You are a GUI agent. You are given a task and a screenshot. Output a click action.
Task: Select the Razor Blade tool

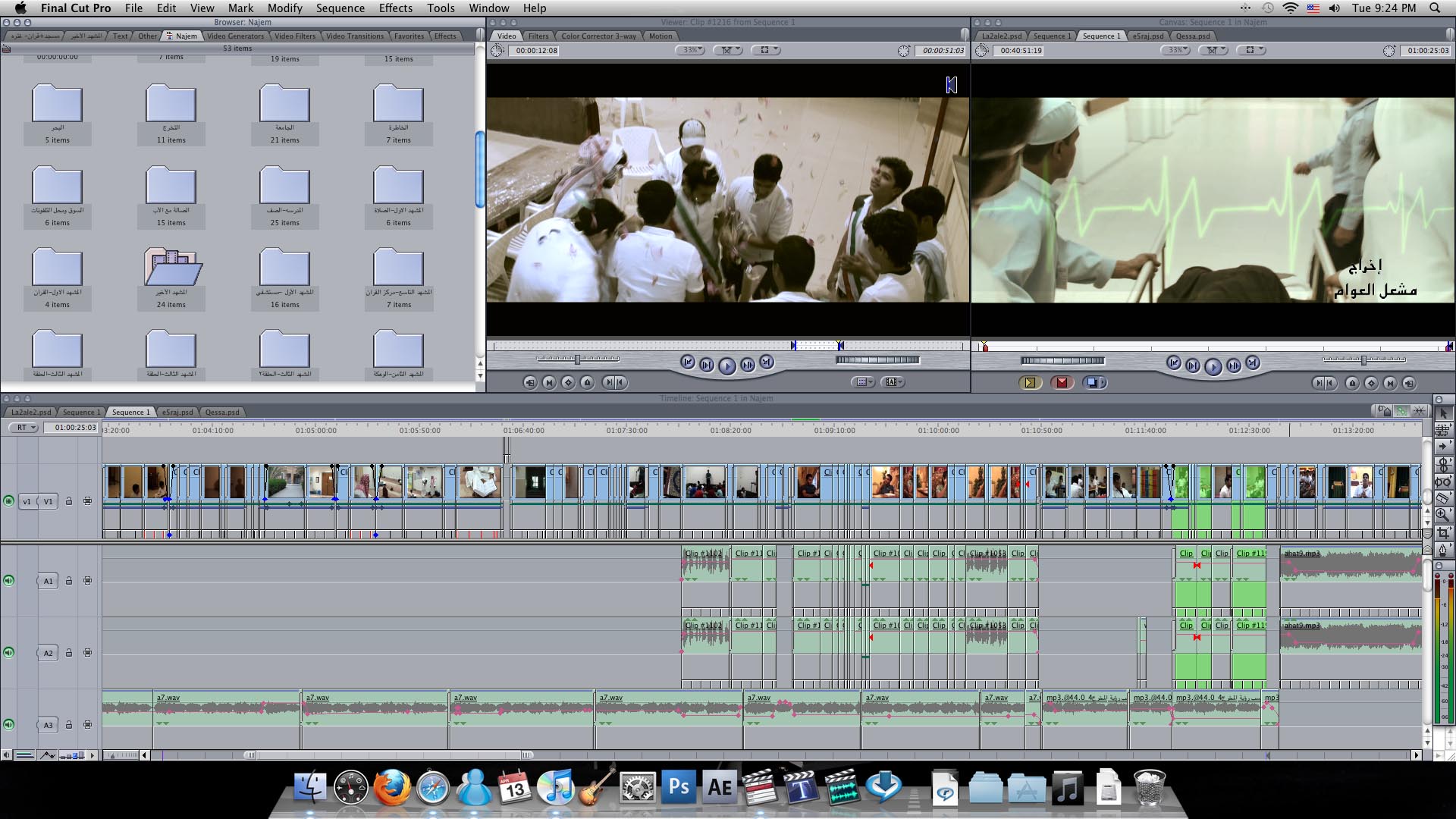[1443, 497]
